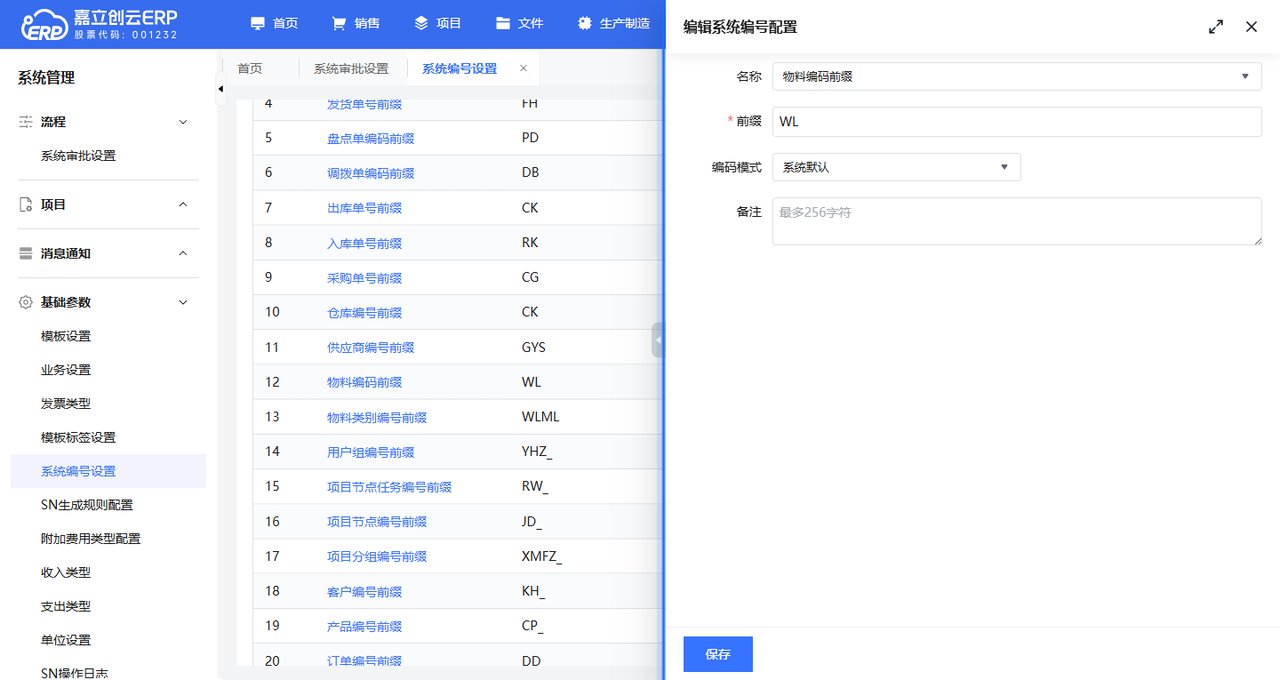Open the 产品编号前缀 link
1280x680 pixels.
pyautogui.click(x=364, y=627)
